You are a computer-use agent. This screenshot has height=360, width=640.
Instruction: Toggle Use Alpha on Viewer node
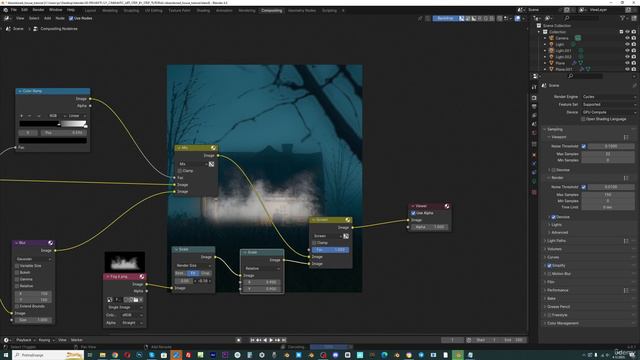click(x=413, y=213)
